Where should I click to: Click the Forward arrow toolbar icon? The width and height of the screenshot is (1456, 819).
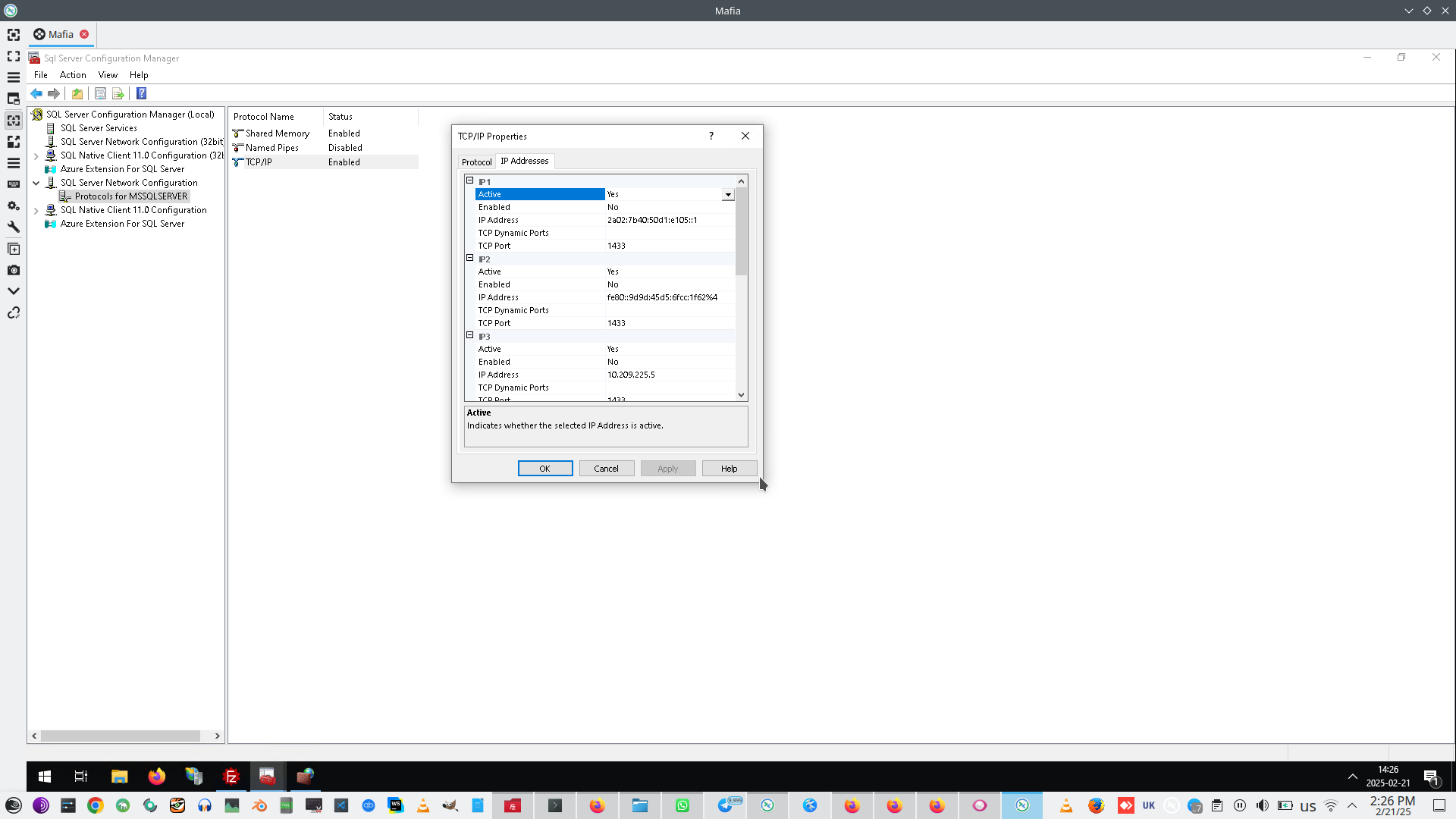tap(54, 93)
